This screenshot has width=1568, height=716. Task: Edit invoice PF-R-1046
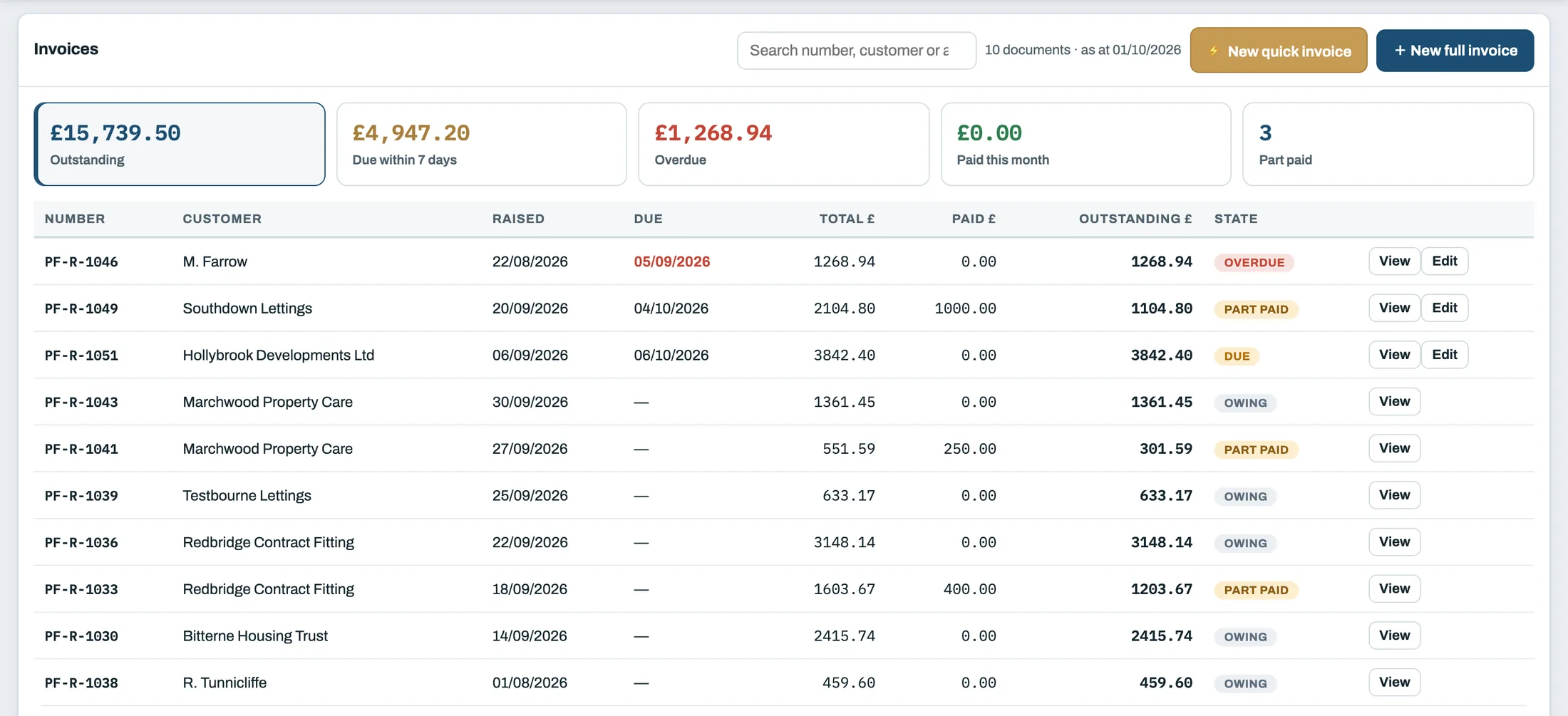tap(1445, 261)
